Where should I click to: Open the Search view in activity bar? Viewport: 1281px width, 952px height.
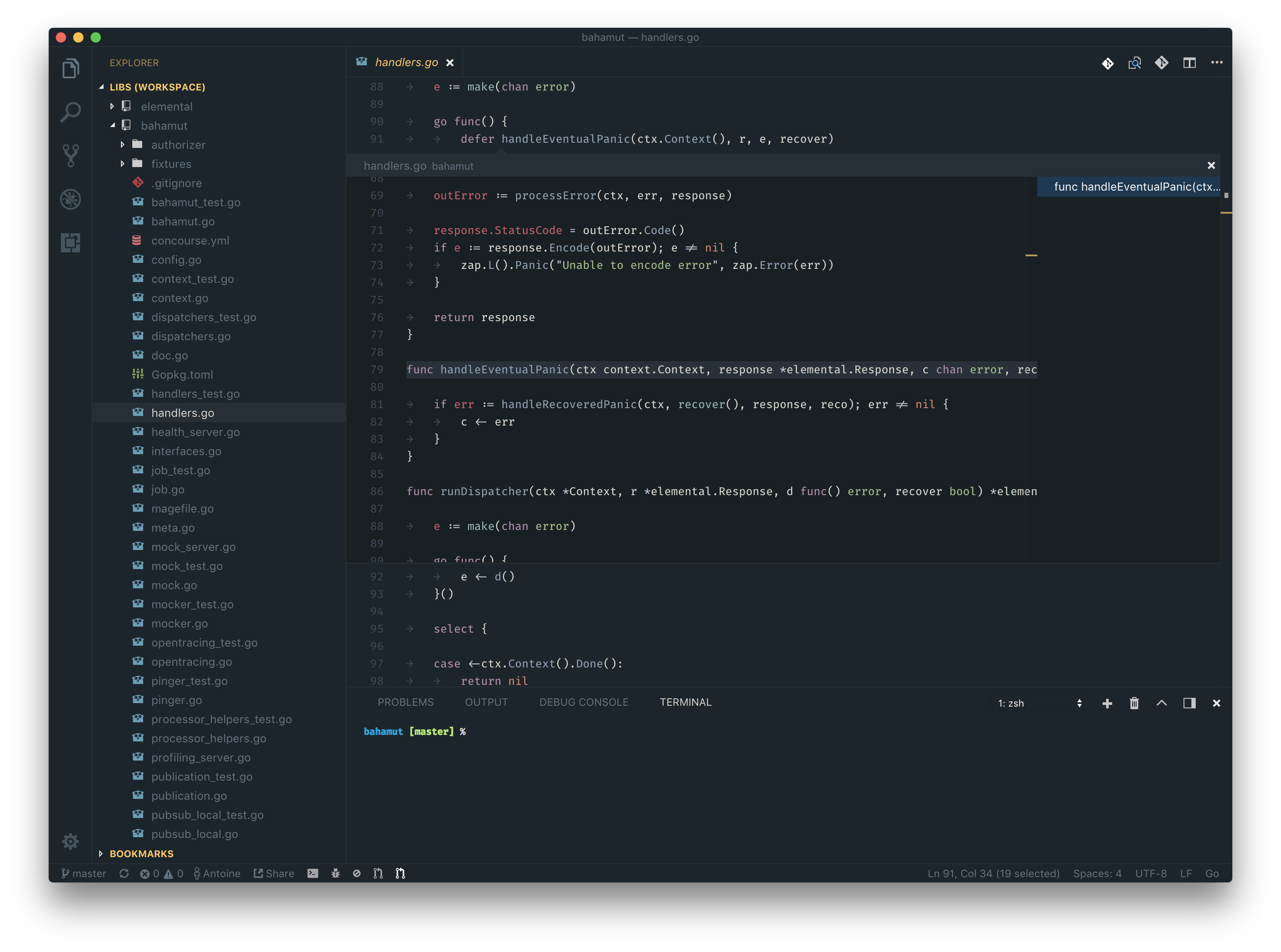click(70, 112)
